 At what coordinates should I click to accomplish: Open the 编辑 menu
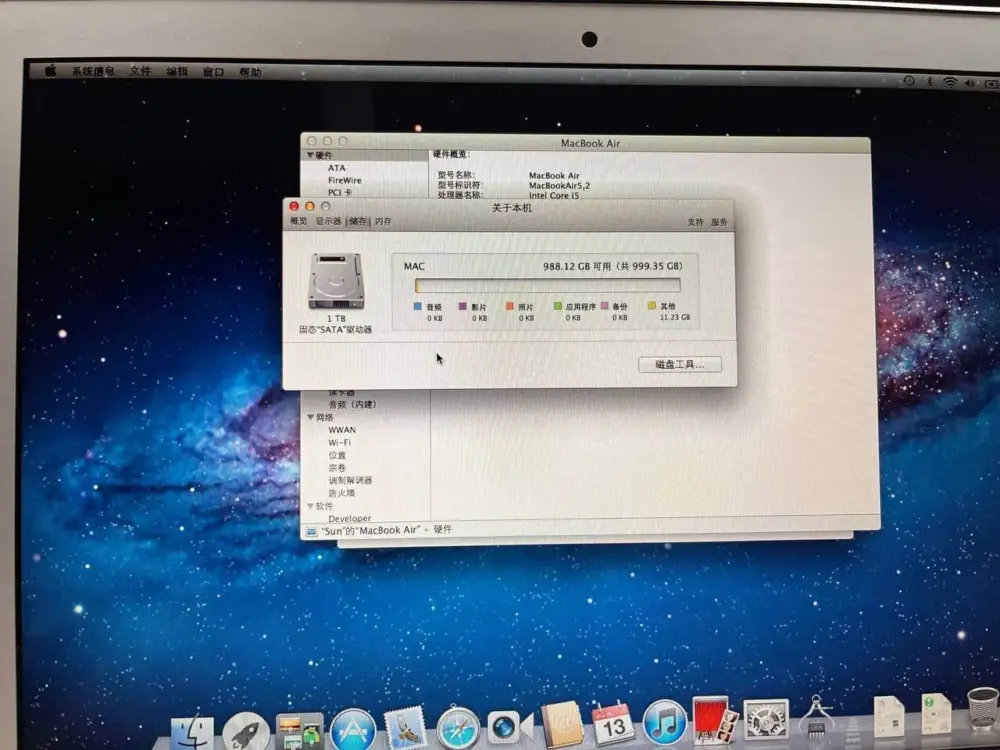click(x=177, y=71)
